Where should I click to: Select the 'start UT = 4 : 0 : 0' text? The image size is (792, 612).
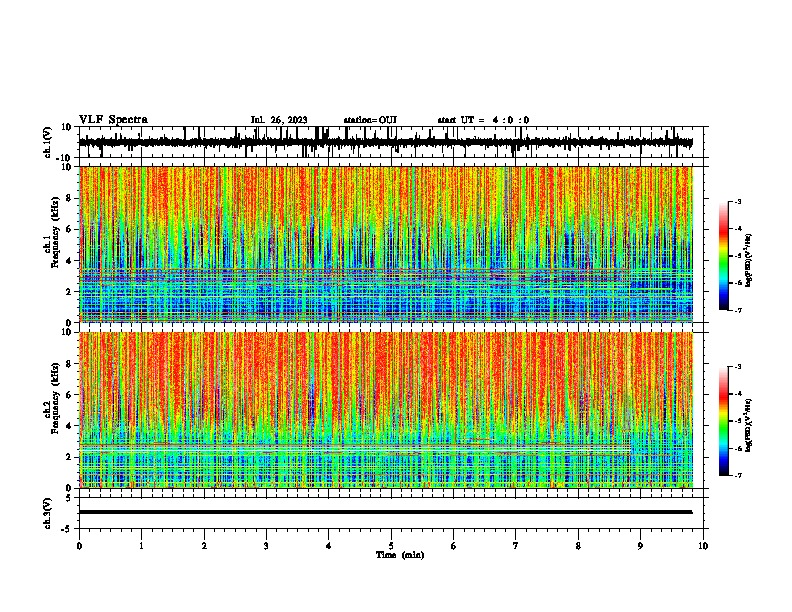[483, 120]
